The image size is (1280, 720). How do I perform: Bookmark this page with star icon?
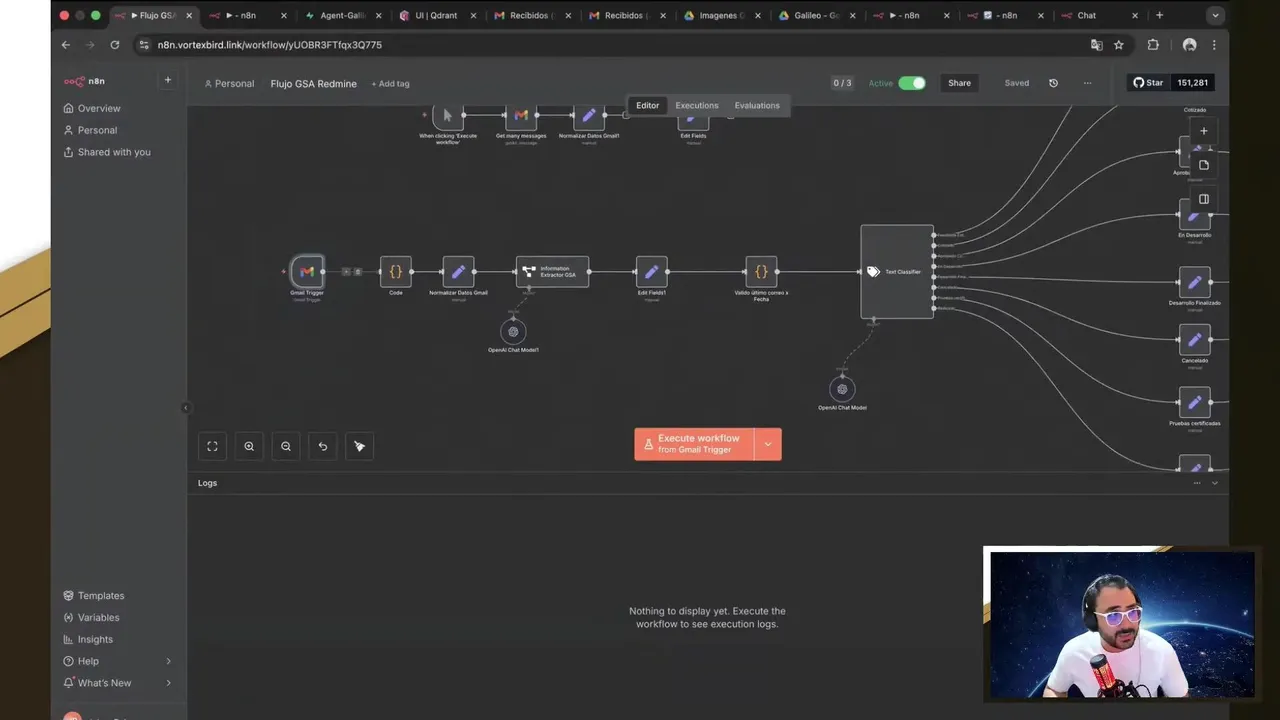(x=1119, y=45)
